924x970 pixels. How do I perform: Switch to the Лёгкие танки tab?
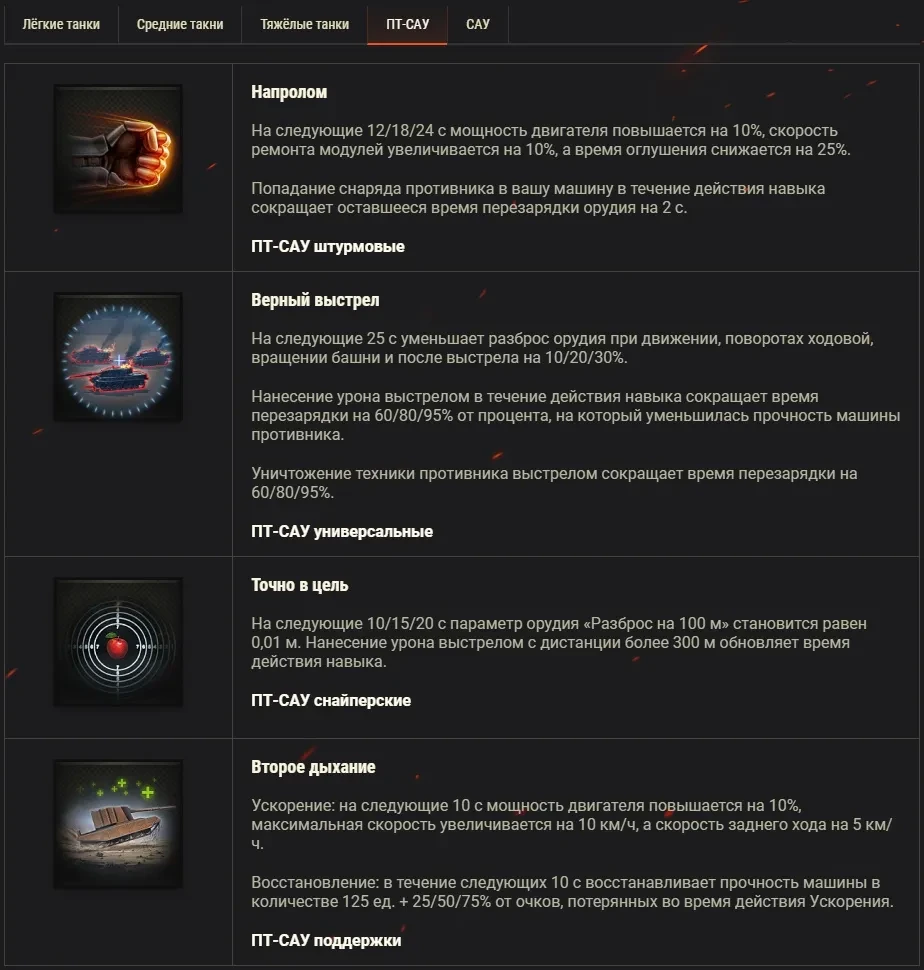click(x=61, y=24)
